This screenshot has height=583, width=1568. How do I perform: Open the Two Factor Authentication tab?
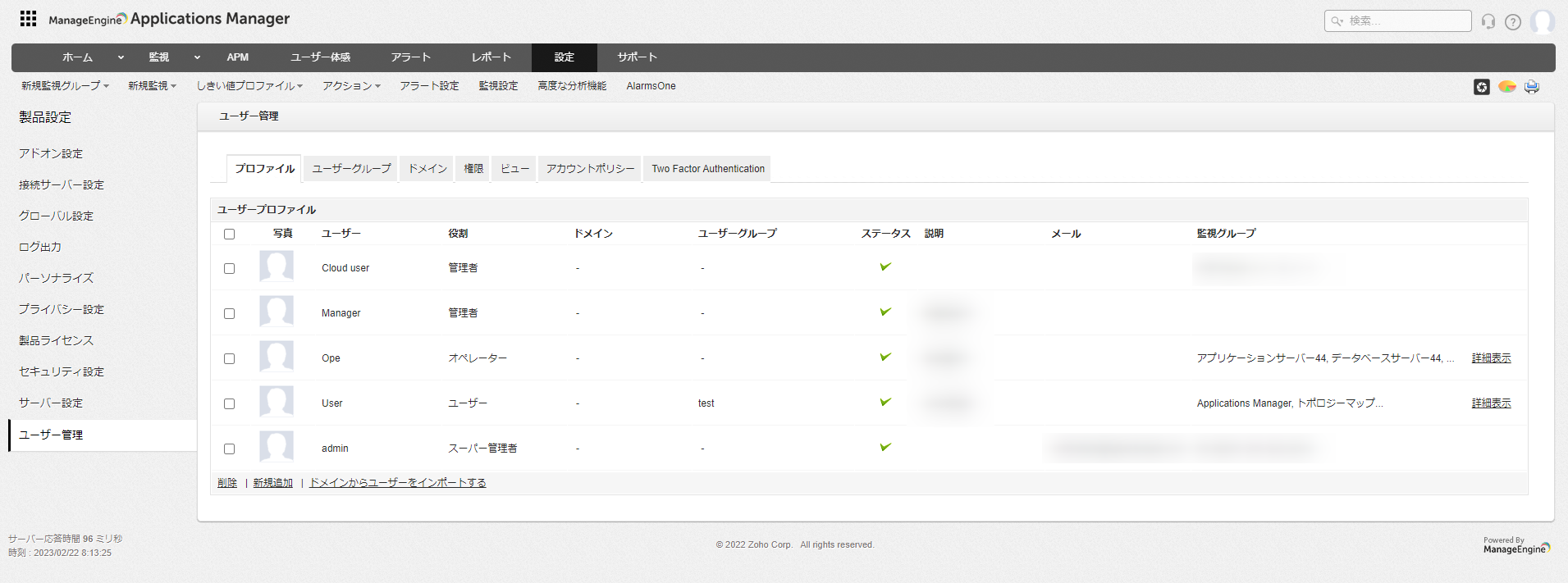pyautogui.click(x=707, y=169)
